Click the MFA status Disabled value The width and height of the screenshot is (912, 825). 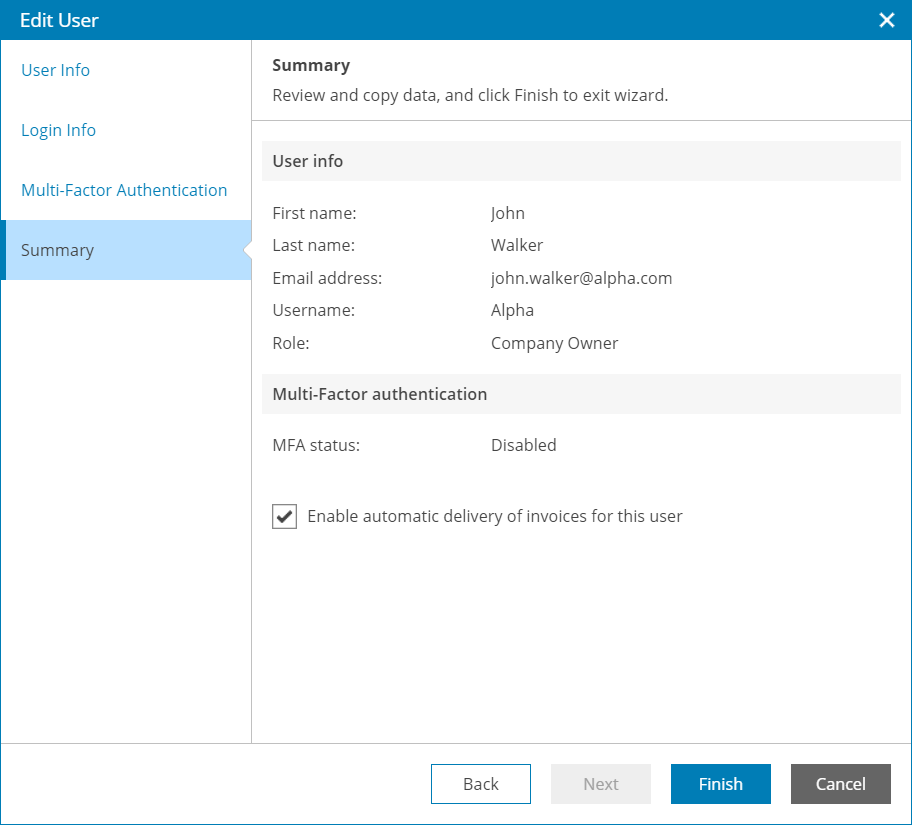[523, 445]
